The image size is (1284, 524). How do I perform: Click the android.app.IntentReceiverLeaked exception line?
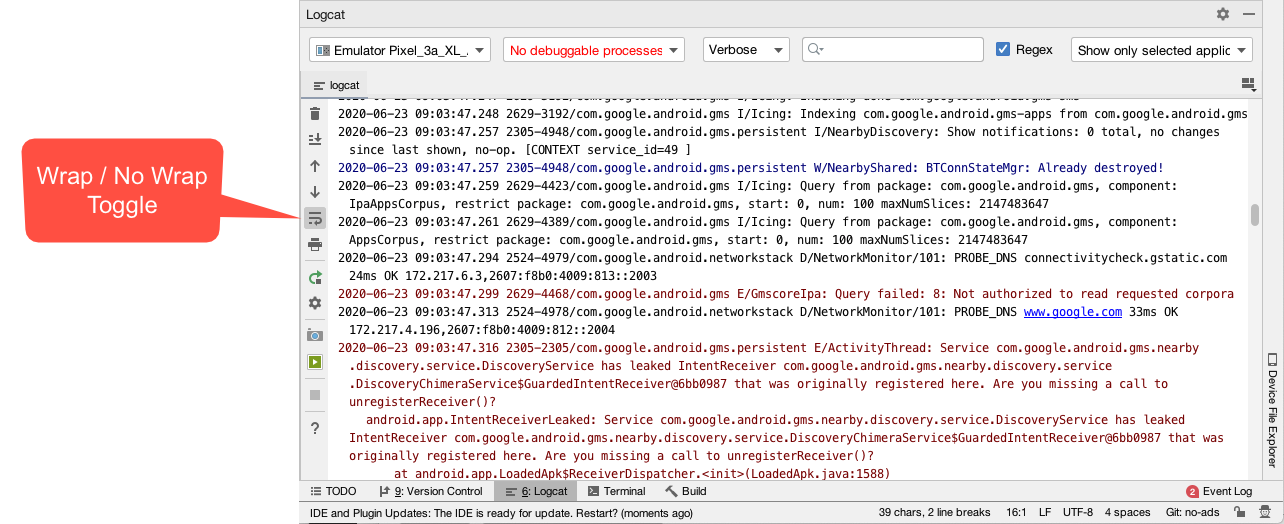pyautogui.click(x=786, y=438)
